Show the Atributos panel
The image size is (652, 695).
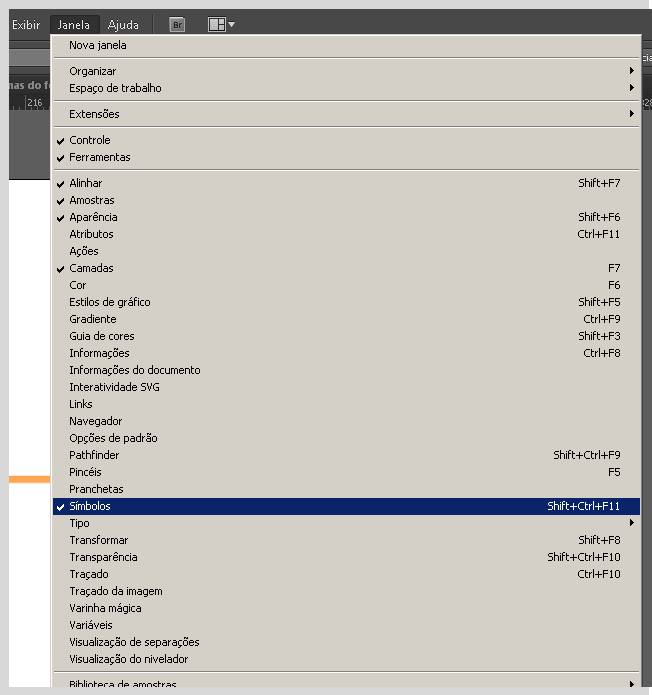pos(347,234)
